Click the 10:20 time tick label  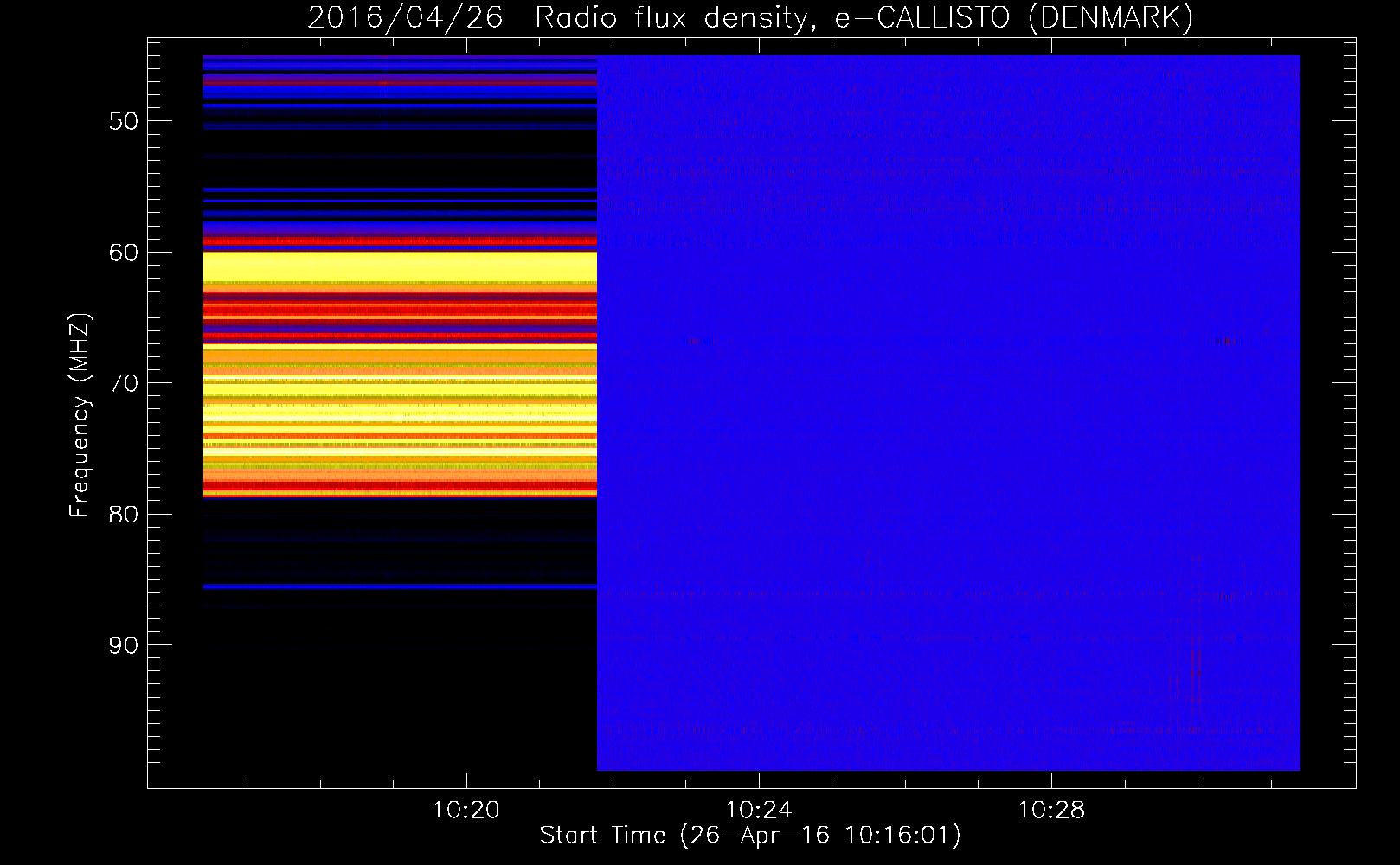(466, 811)
